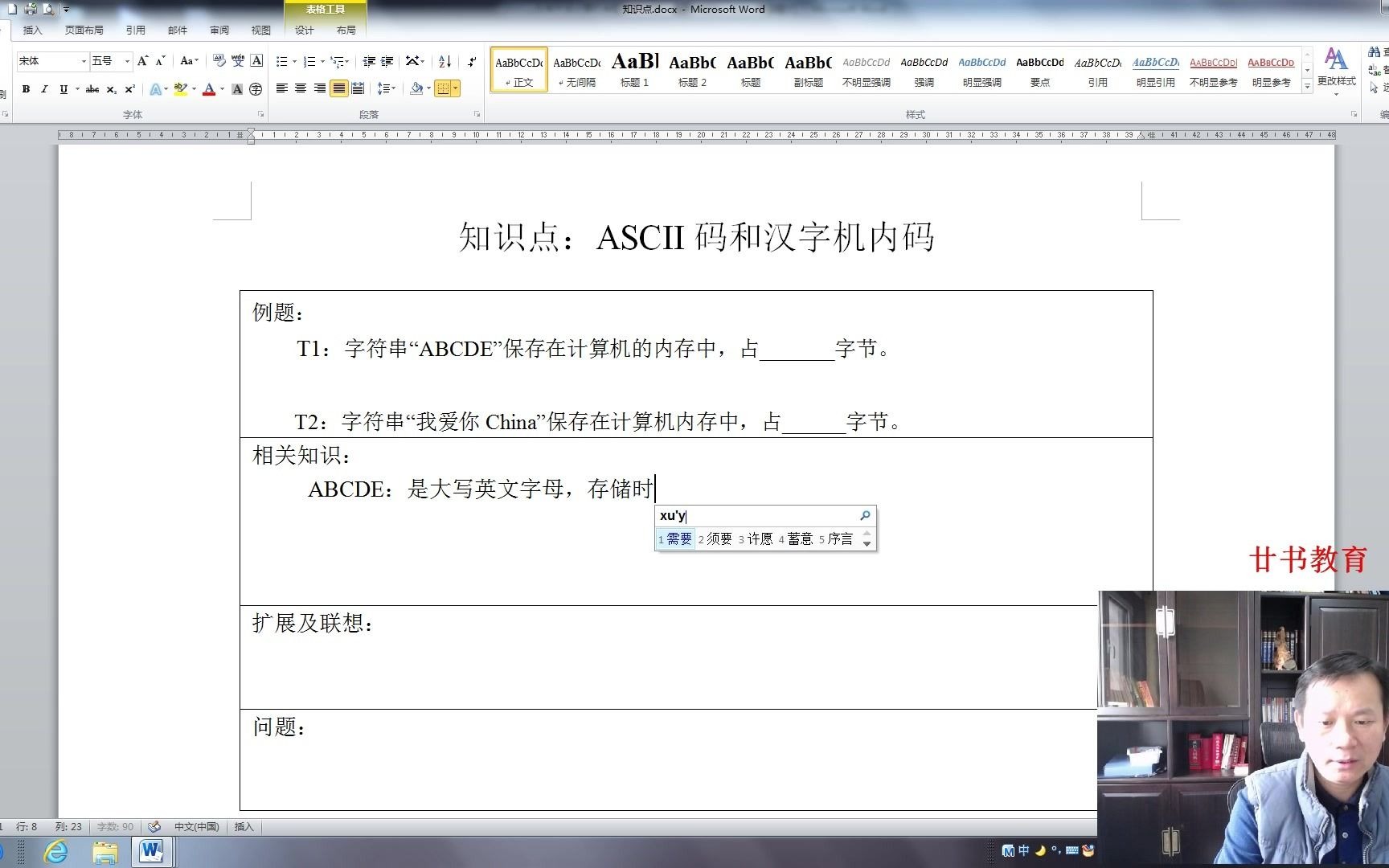The height and width of the screenshot is (868, 1389).
Task: Apply the character border icon
Action: pos(255,62)
